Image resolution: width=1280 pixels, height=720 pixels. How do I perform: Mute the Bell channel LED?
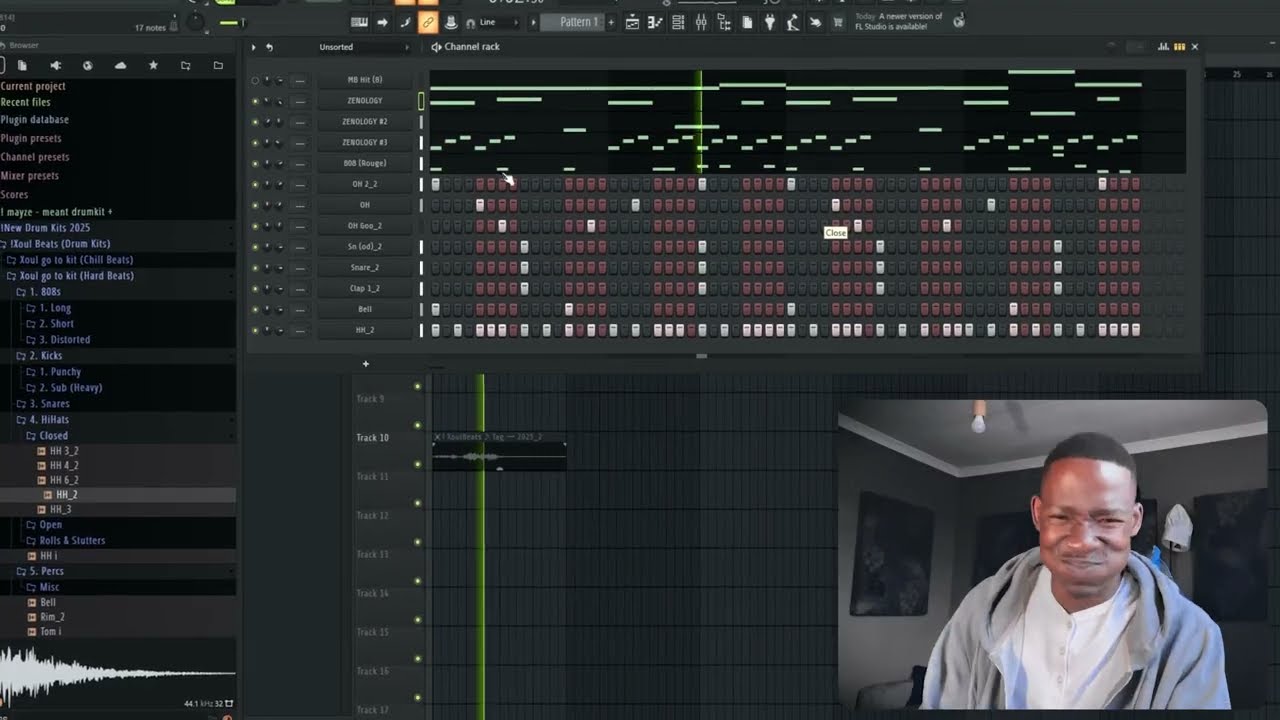point(255,310)
